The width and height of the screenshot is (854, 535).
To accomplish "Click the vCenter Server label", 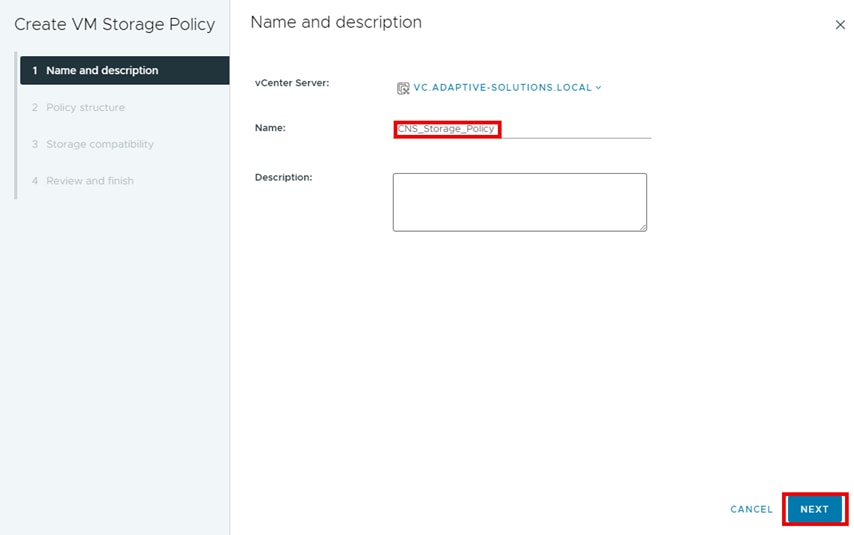I will pos(292,83).
